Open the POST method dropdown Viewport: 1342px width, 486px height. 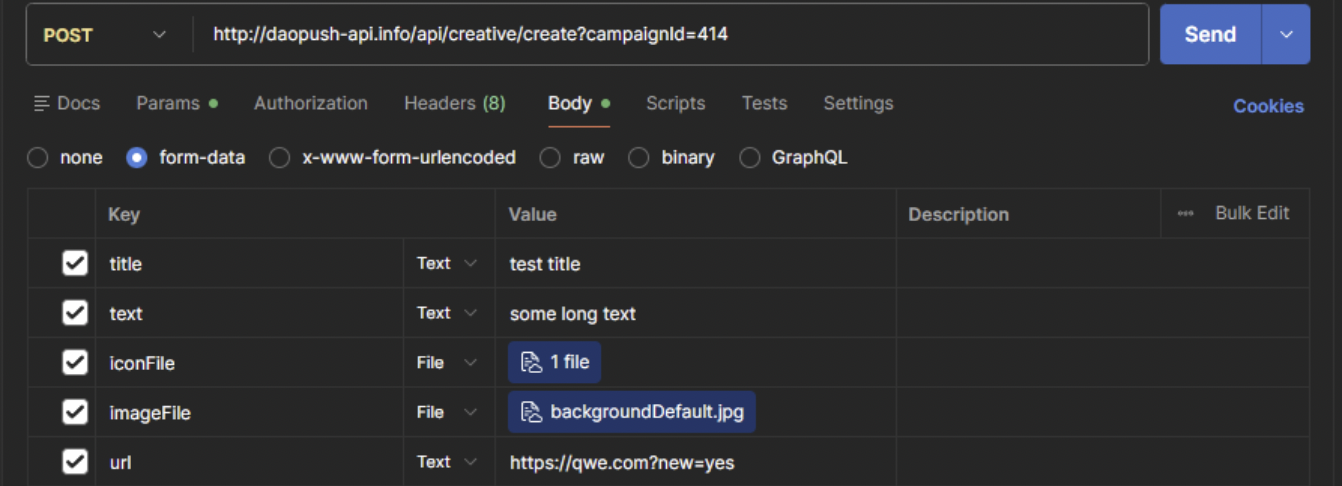tap(105, 35)
